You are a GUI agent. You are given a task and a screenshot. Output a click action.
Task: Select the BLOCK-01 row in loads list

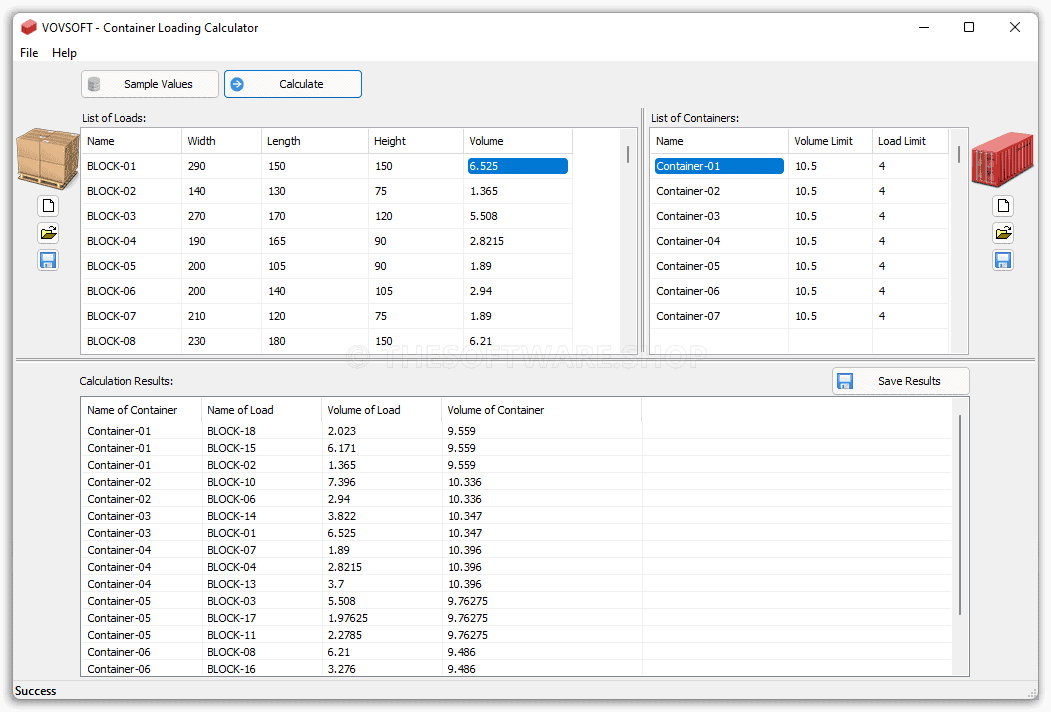click(326, 166)
